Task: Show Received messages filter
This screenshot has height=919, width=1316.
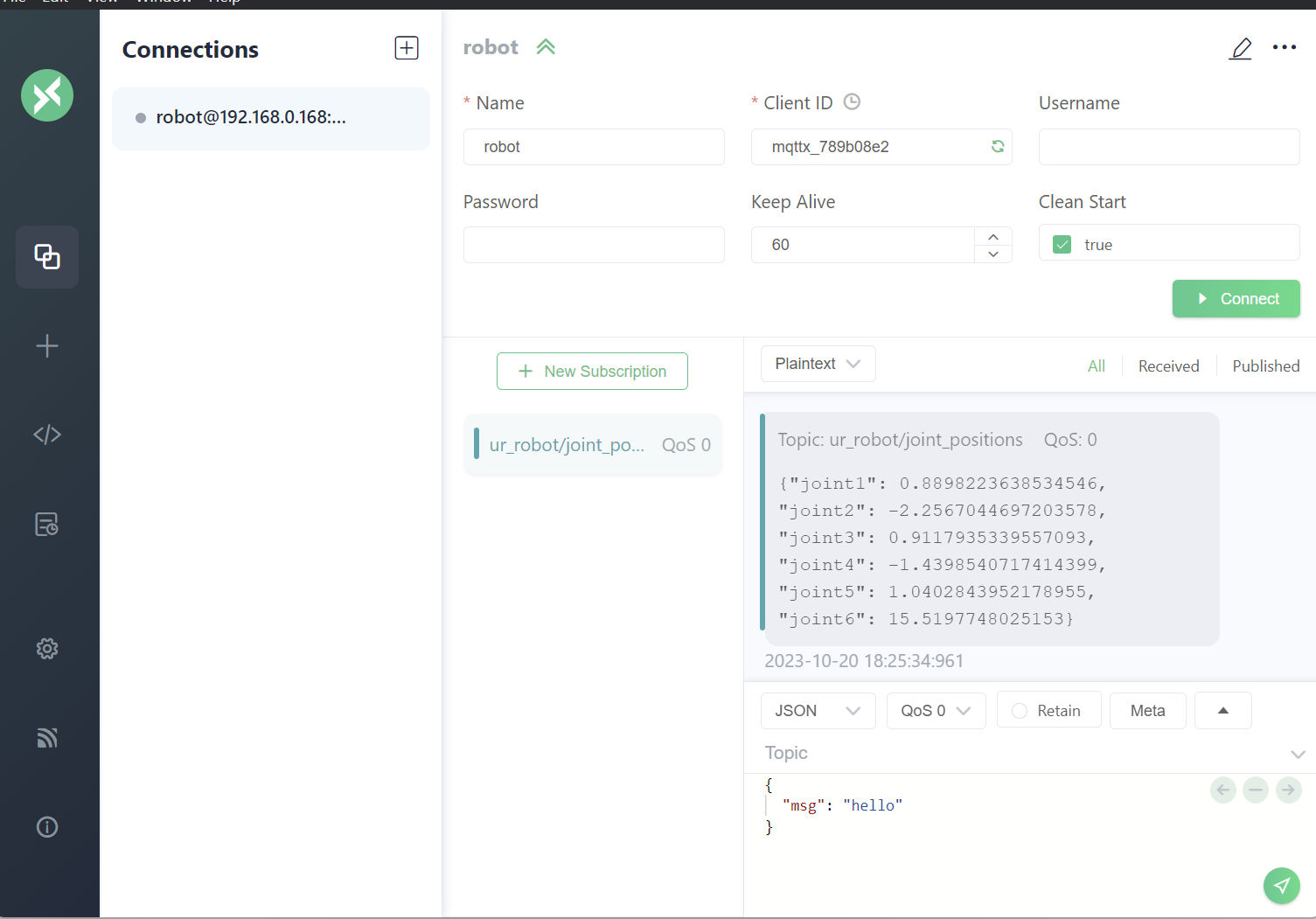Action: tap(1169, 366)
